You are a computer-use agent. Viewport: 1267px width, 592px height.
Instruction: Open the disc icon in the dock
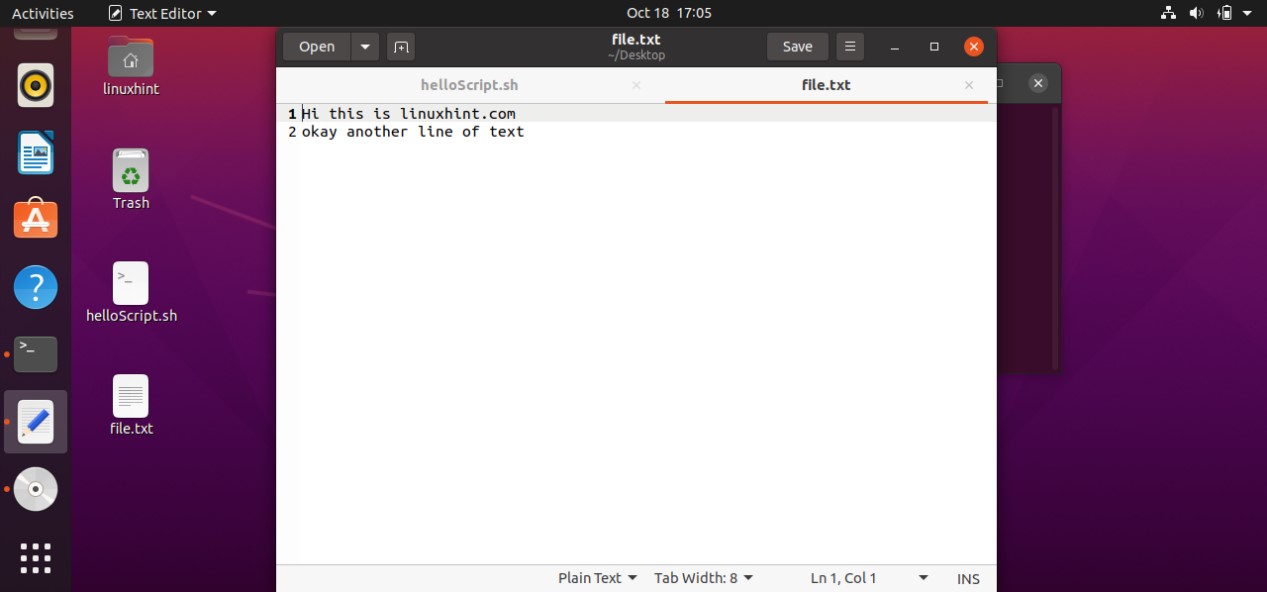pos(36,489)
